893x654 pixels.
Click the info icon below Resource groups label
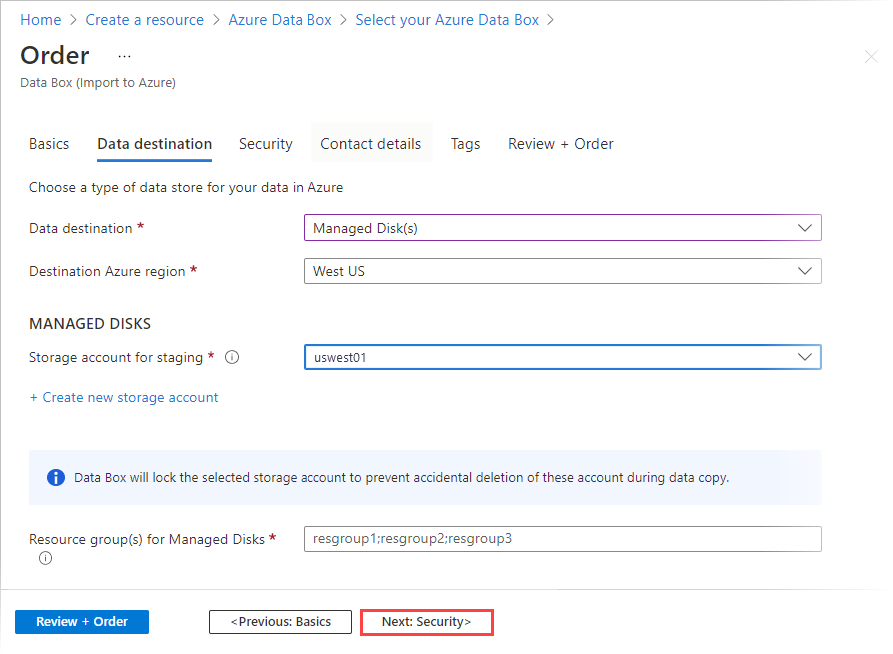point(45,558)
